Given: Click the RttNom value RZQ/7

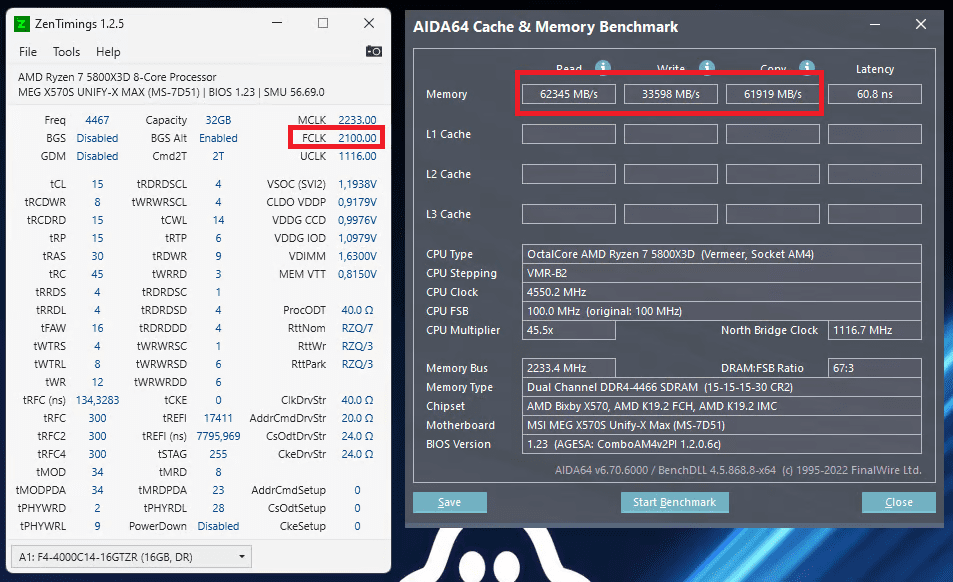Looking at the screenshot, I should [357, 328].
